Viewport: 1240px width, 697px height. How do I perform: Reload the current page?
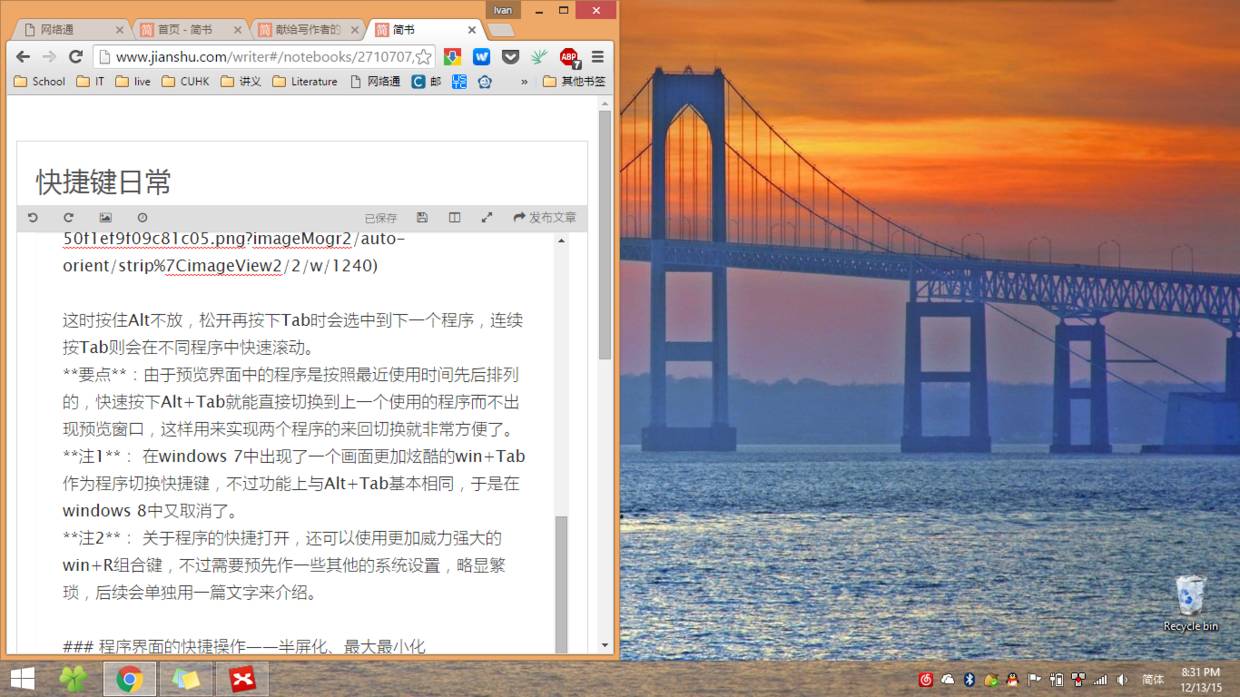(x=75, y=57)
